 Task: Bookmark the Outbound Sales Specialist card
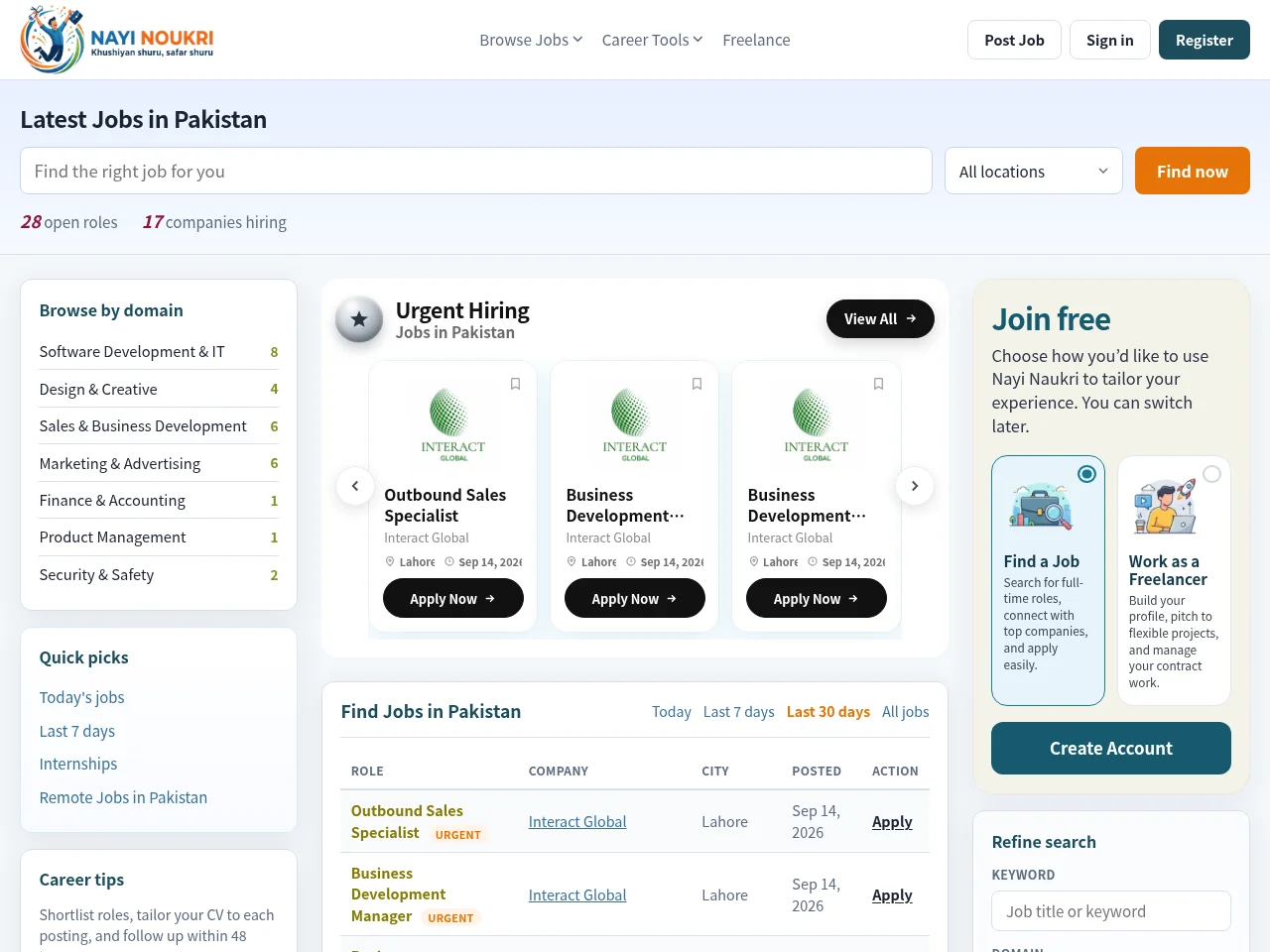coord(515,384)
